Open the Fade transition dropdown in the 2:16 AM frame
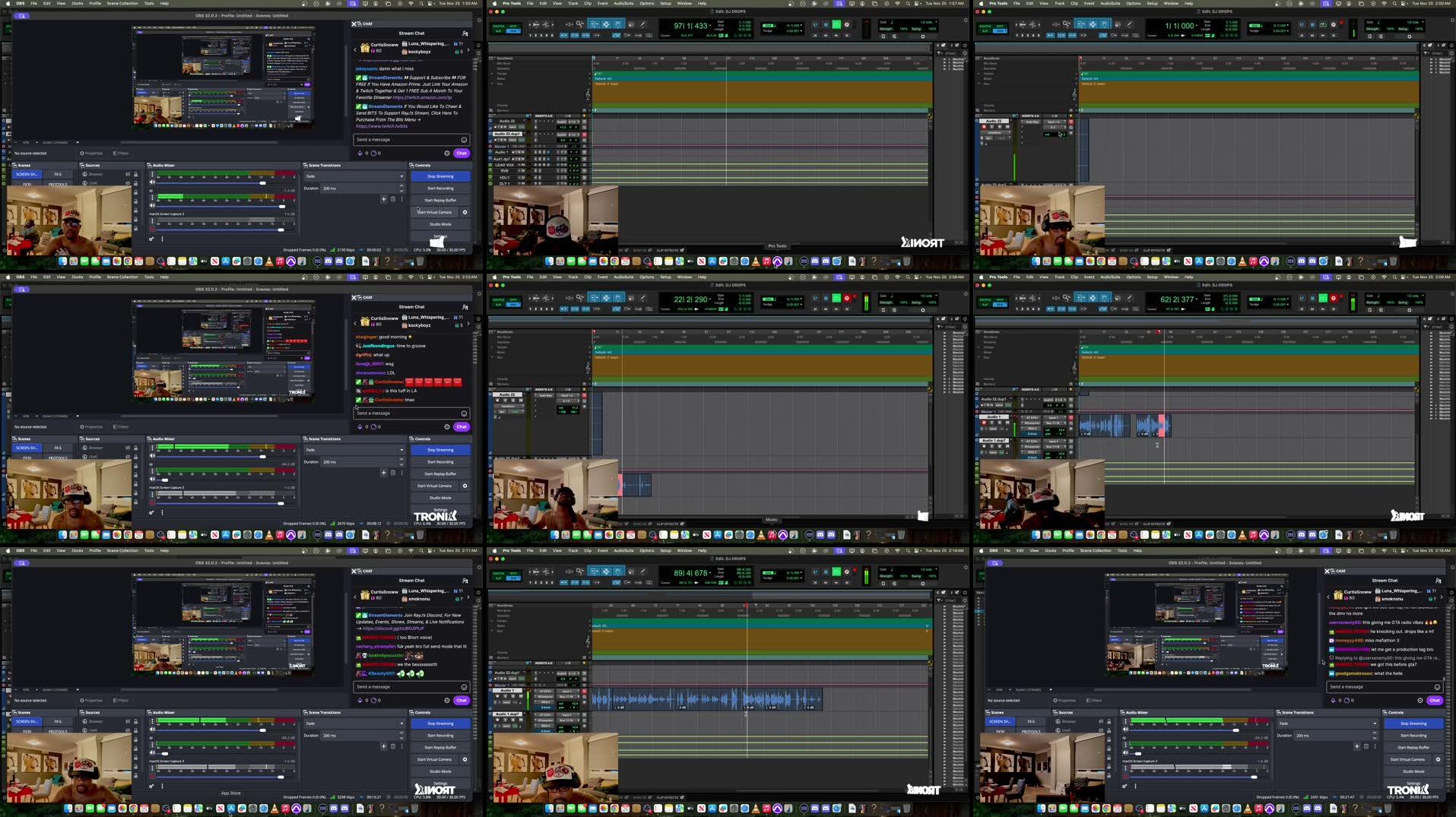 pos(1328,724)
